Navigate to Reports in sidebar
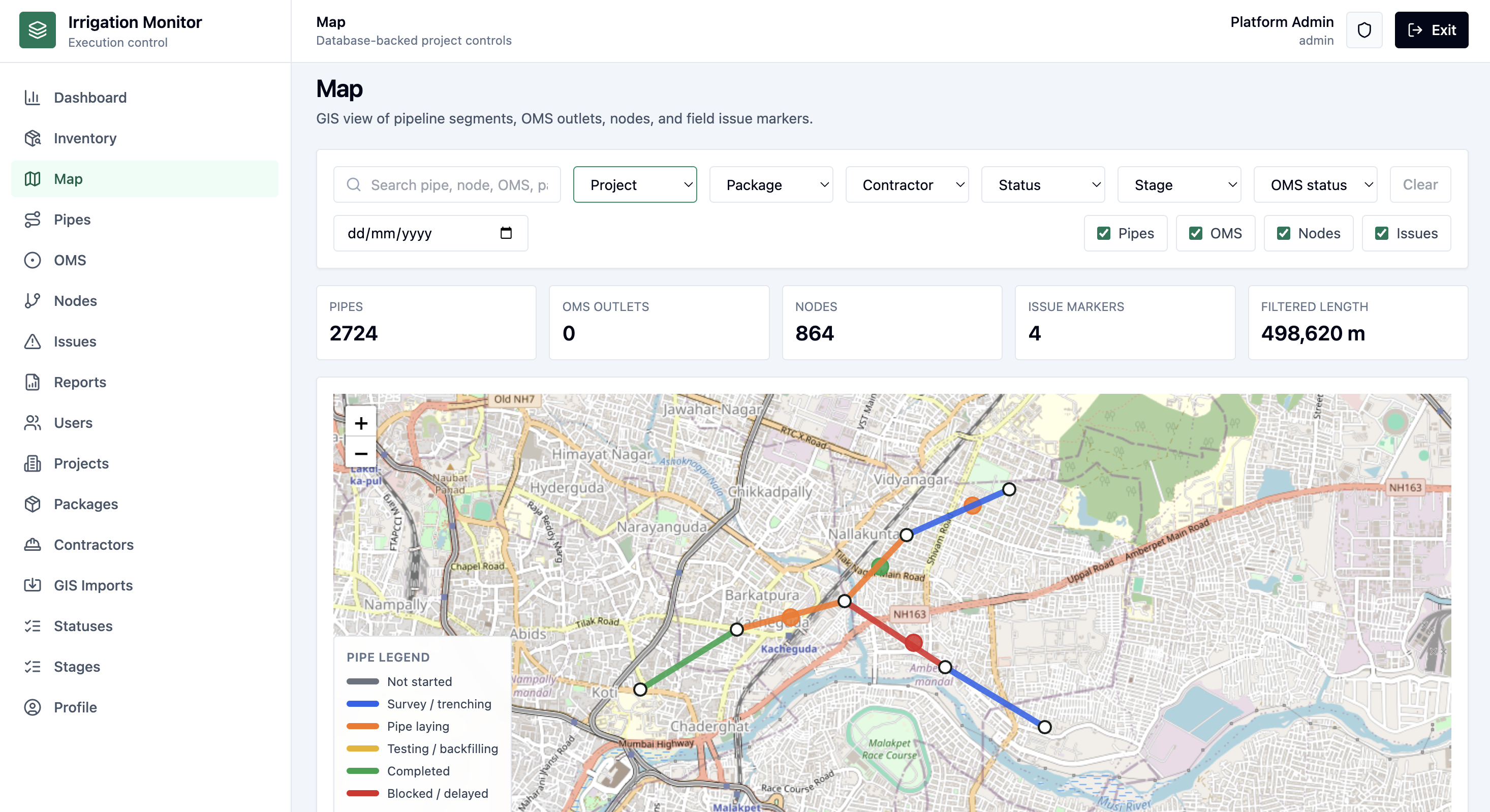Image resolution: width=1490 pixels, height=812 pixels. click(145, 382)
